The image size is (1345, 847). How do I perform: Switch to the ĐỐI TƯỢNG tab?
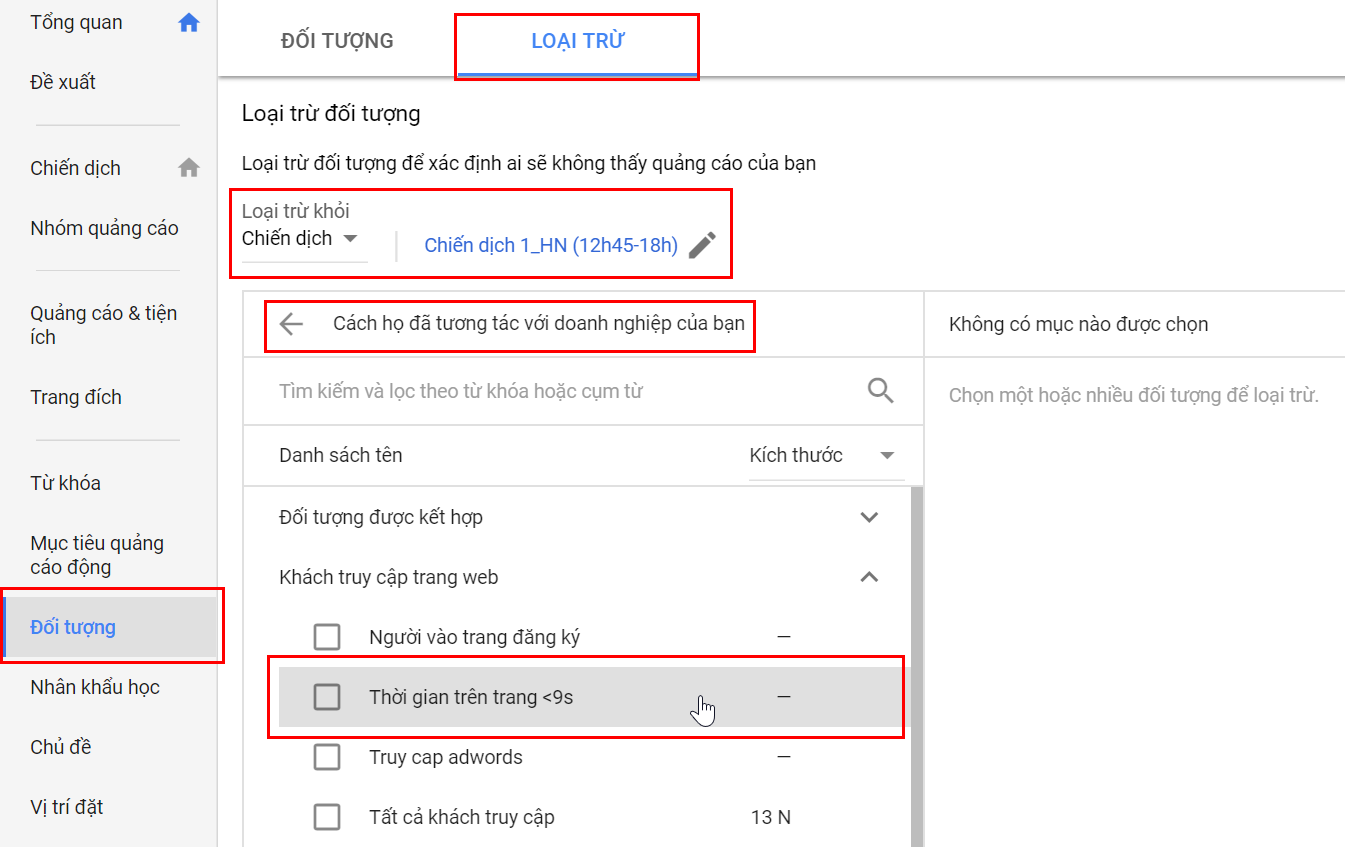click(x=337, y=41)
